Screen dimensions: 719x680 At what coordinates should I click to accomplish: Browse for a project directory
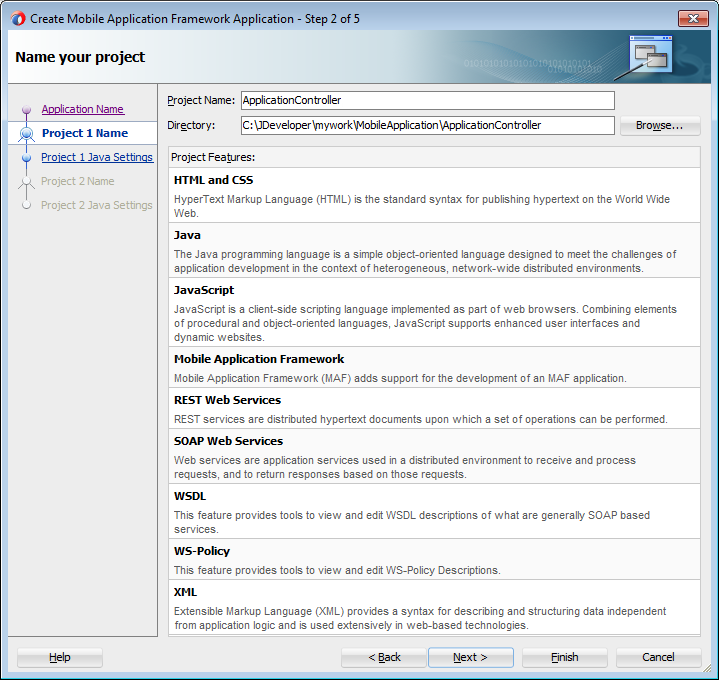(660, 125)
